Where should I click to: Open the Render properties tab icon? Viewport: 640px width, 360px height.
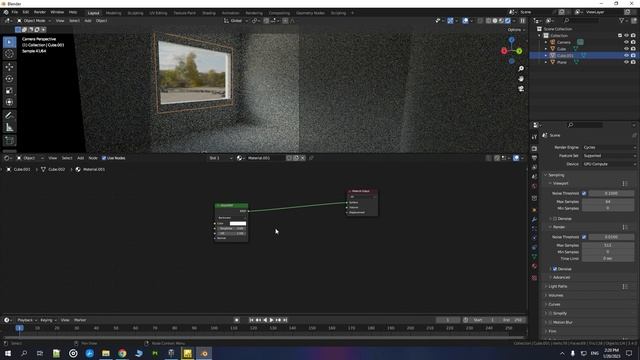click(534, 149)
